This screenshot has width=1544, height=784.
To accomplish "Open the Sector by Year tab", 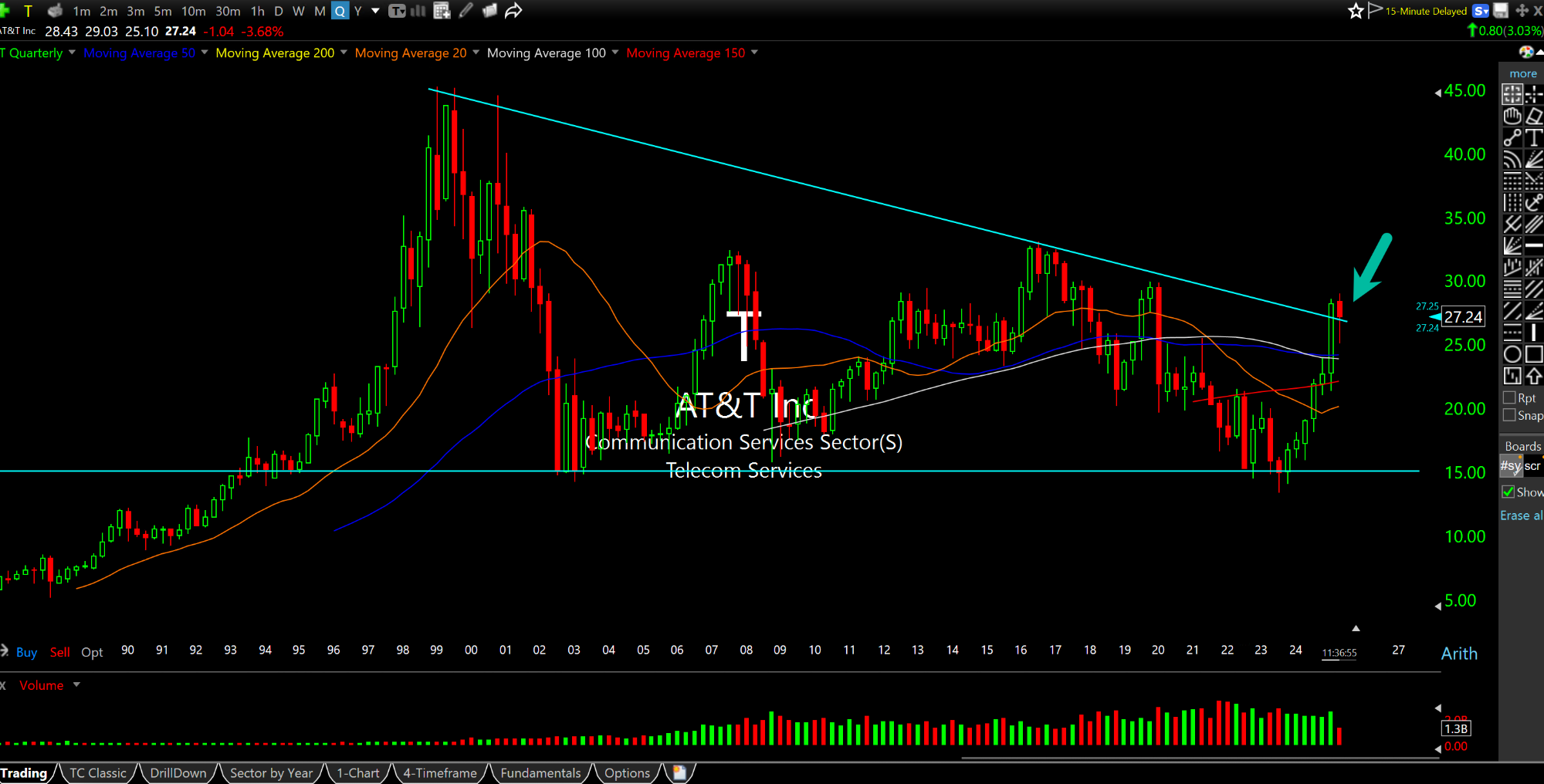I will pos(271,772).
